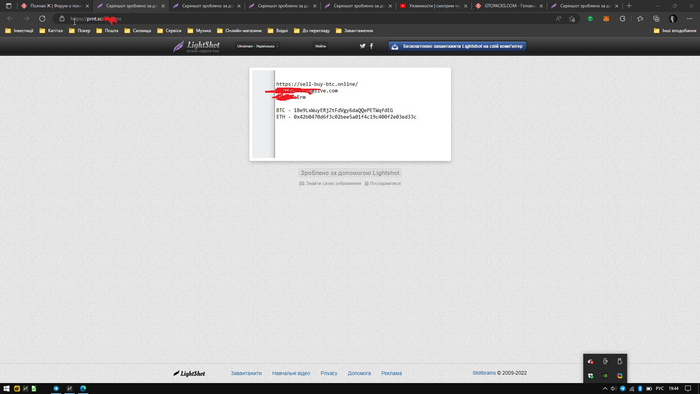The height and width of the screenshot is (394, 700).
Task: Click Зроблено за допомогою Lightshot button
Action: click(x=350, y=173)
